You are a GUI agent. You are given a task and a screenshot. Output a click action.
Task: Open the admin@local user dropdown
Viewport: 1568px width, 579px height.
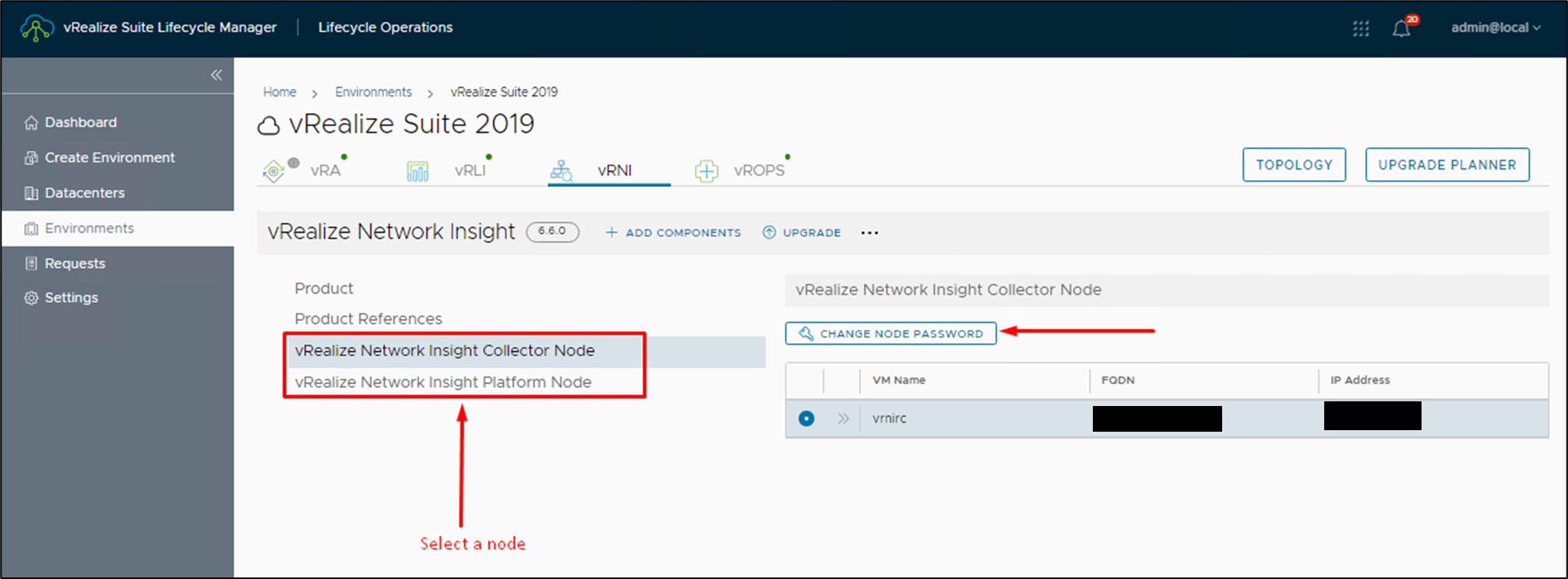click(x=1496, y=28)
